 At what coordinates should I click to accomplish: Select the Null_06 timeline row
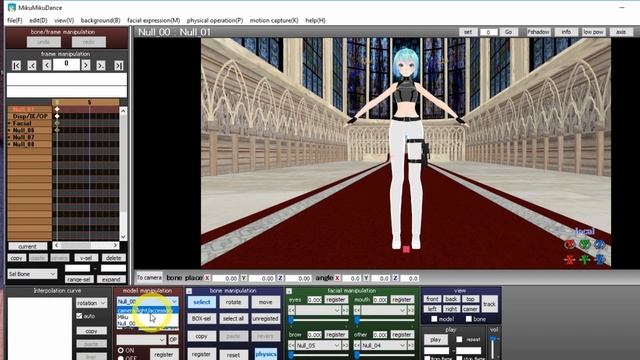[29, 130]
